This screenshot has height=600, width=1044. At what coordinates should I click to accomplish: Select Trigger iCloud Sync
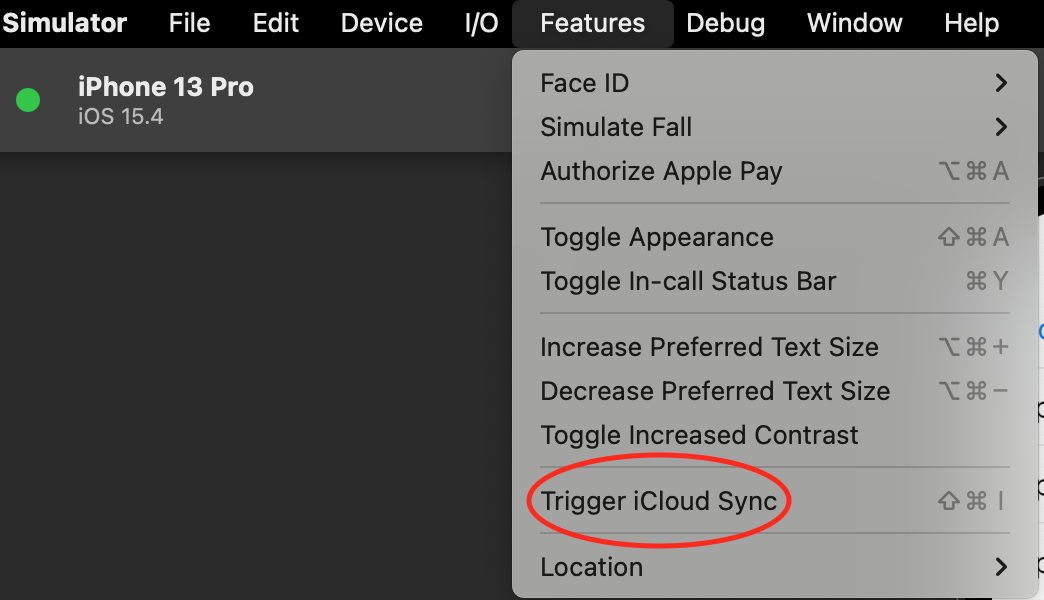659,502
